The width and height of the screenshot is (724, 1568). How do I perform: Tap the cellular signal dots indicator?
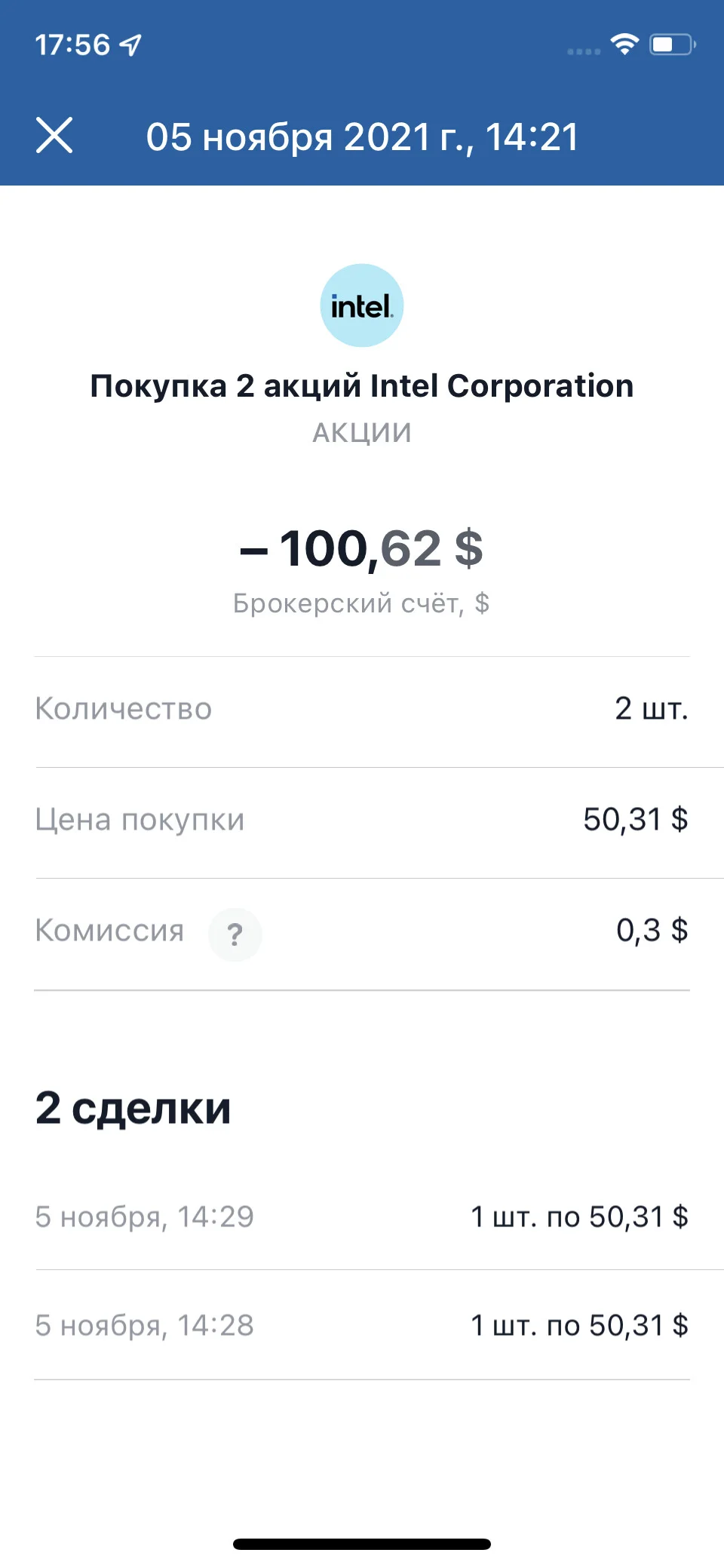pyautogui.click(x=584, y=51)
